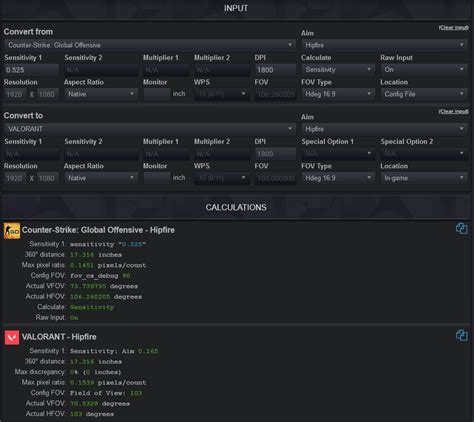
Task: Click the CS:GO game logo icon
Action: click(x=12, y=231)
